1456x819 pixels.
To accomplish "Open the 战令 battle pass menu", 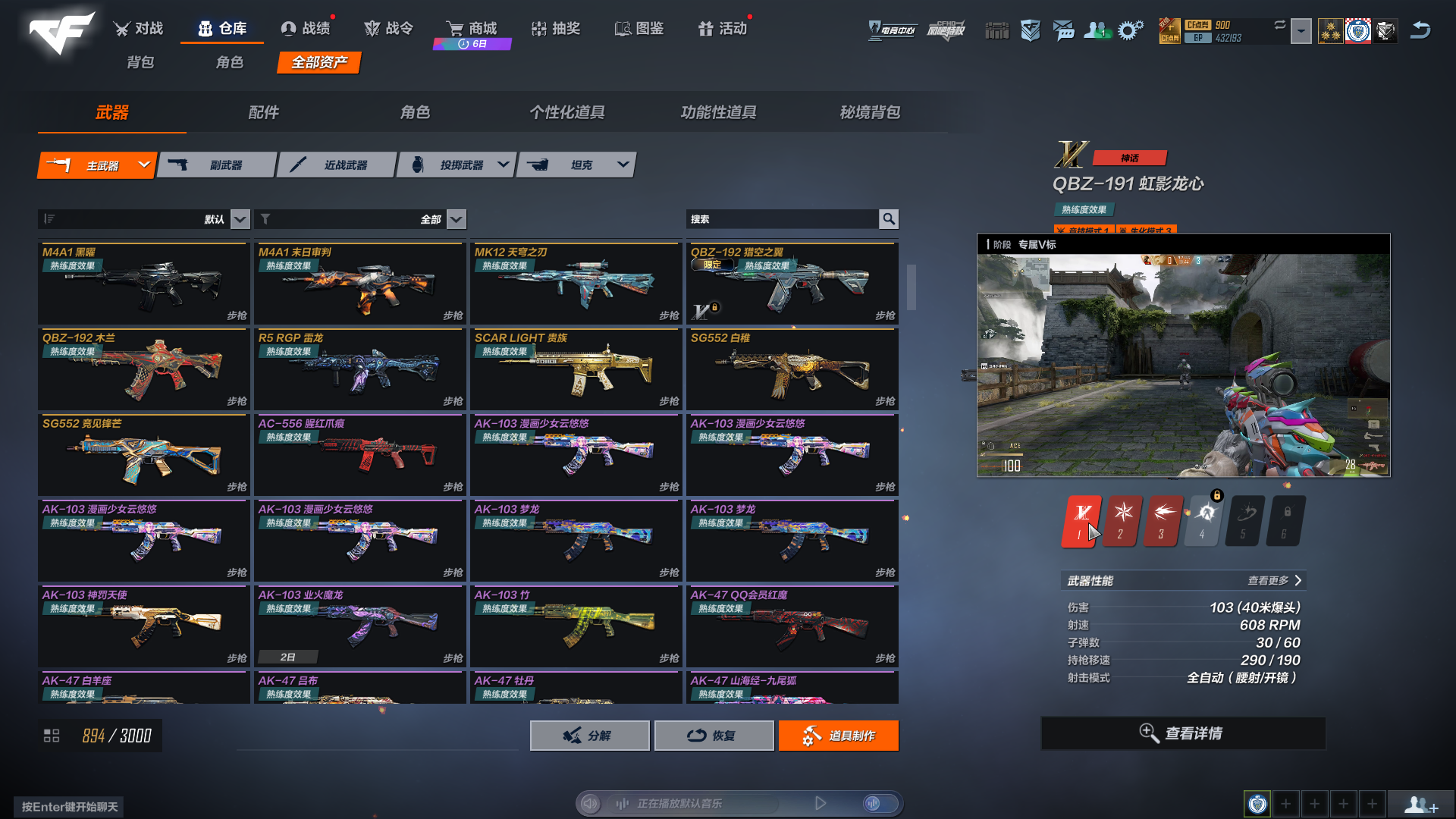I will [x=389, y=29].
